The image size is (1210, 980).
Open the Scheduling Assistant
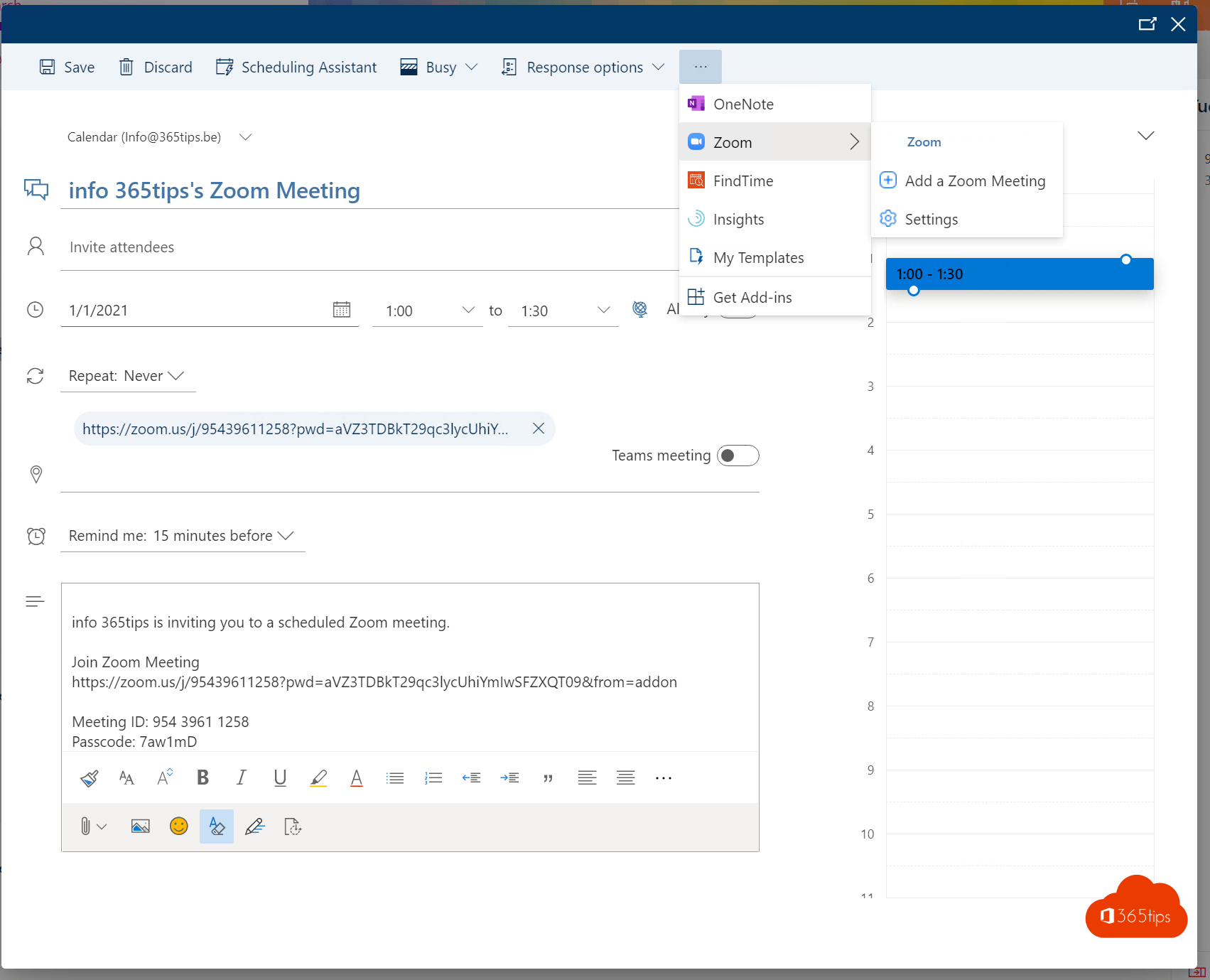tap(296, 67)
